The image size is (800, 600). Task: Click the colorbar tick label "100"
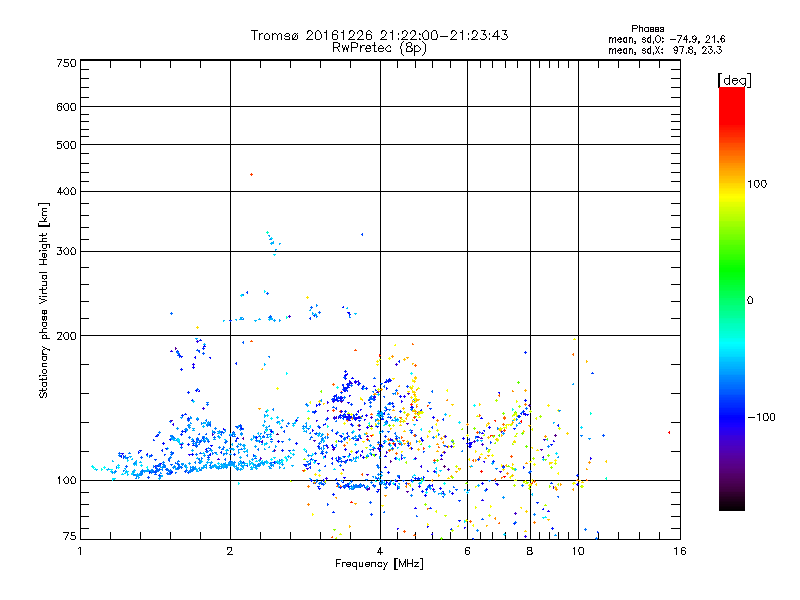(x=757, y=184)
